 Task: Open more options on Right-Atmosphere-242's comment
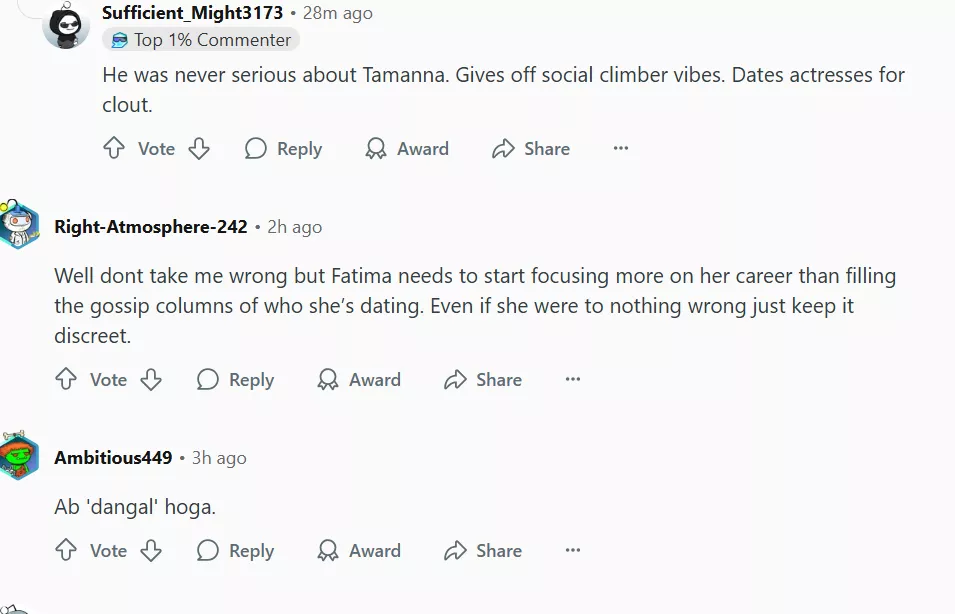[573, 380]
